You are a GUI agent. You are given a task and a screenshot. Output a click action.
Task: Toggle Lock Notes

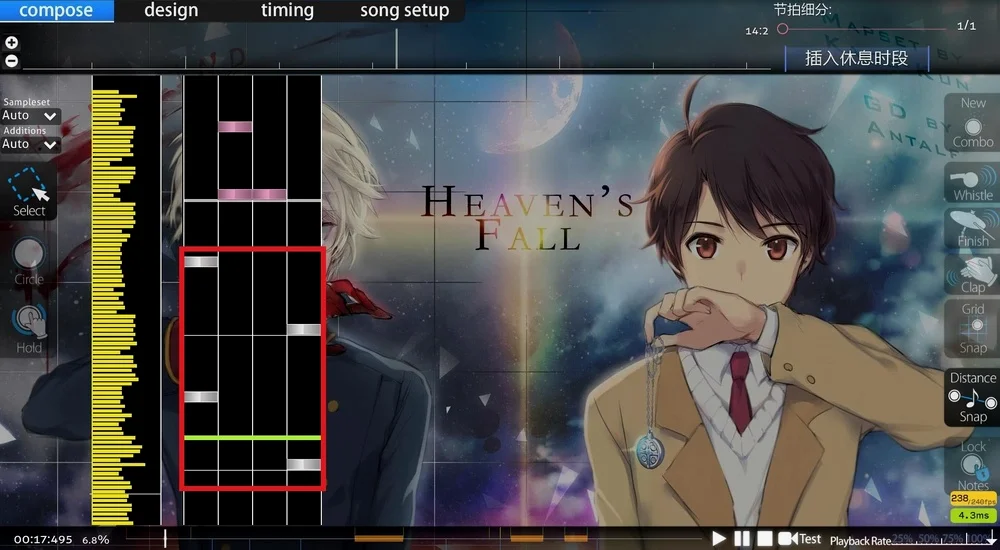point(973,465)
